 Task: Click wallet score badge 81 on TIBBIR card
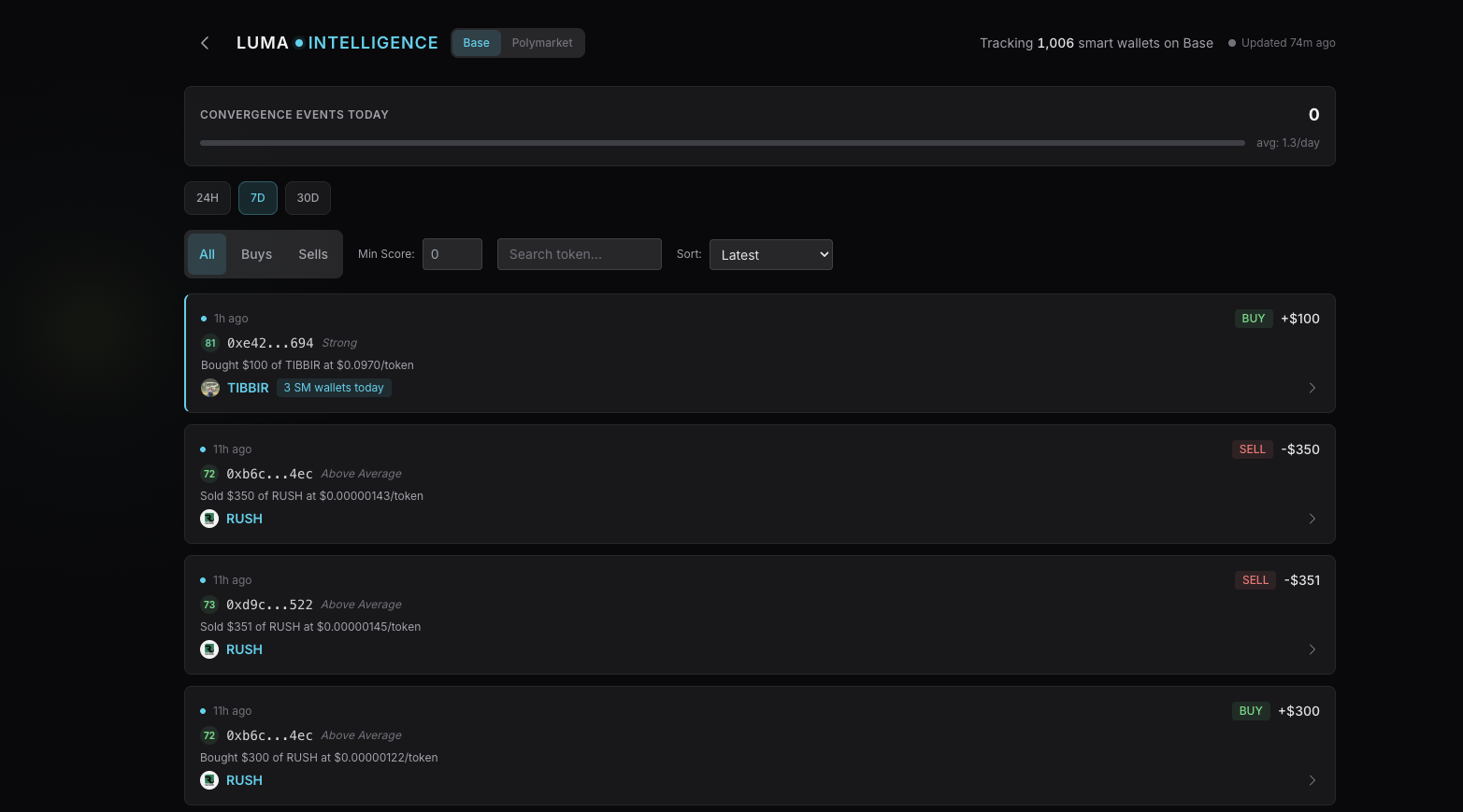pyautogui.click(x=210, y=343)
